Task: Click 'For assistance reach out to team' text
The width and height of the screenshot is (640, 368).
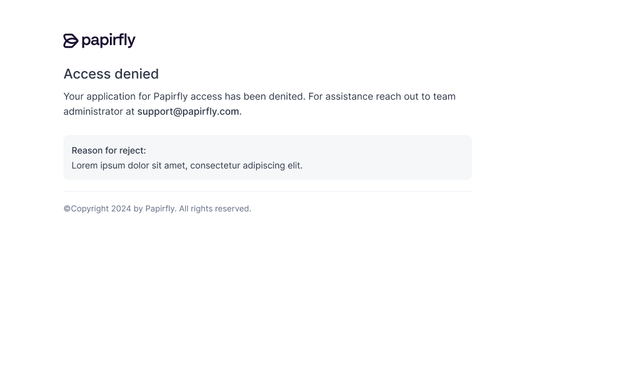Action: pyautogui.click(x=382, y=97)
